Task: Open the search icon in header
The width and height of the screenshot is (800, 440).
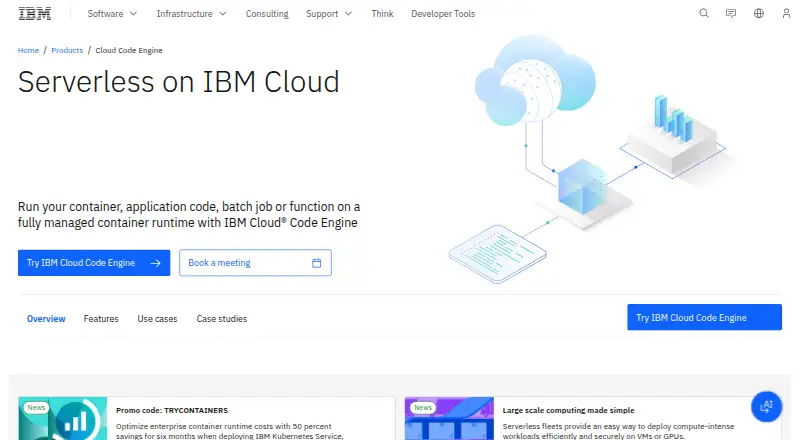Action: [704, 13]
